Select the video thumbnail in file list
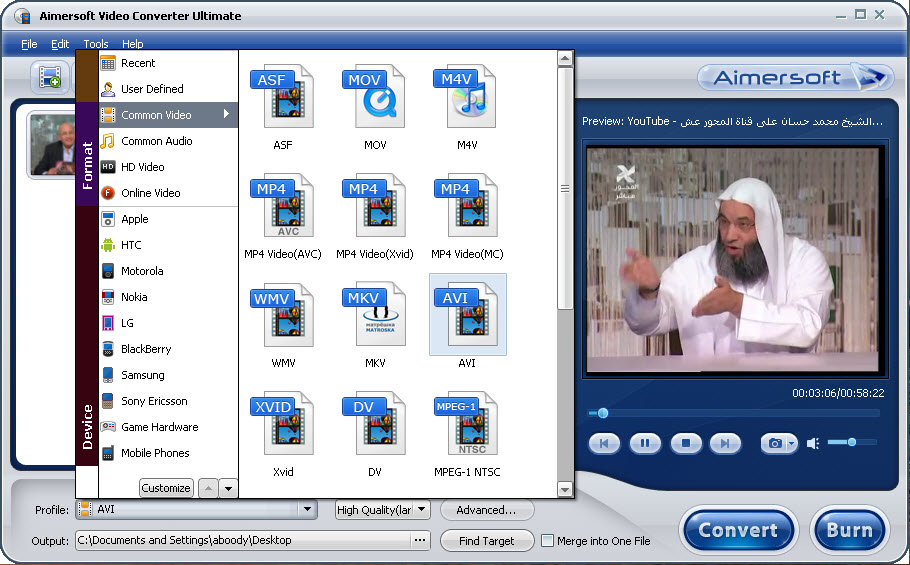910x565 pixels. click(52, 145)
